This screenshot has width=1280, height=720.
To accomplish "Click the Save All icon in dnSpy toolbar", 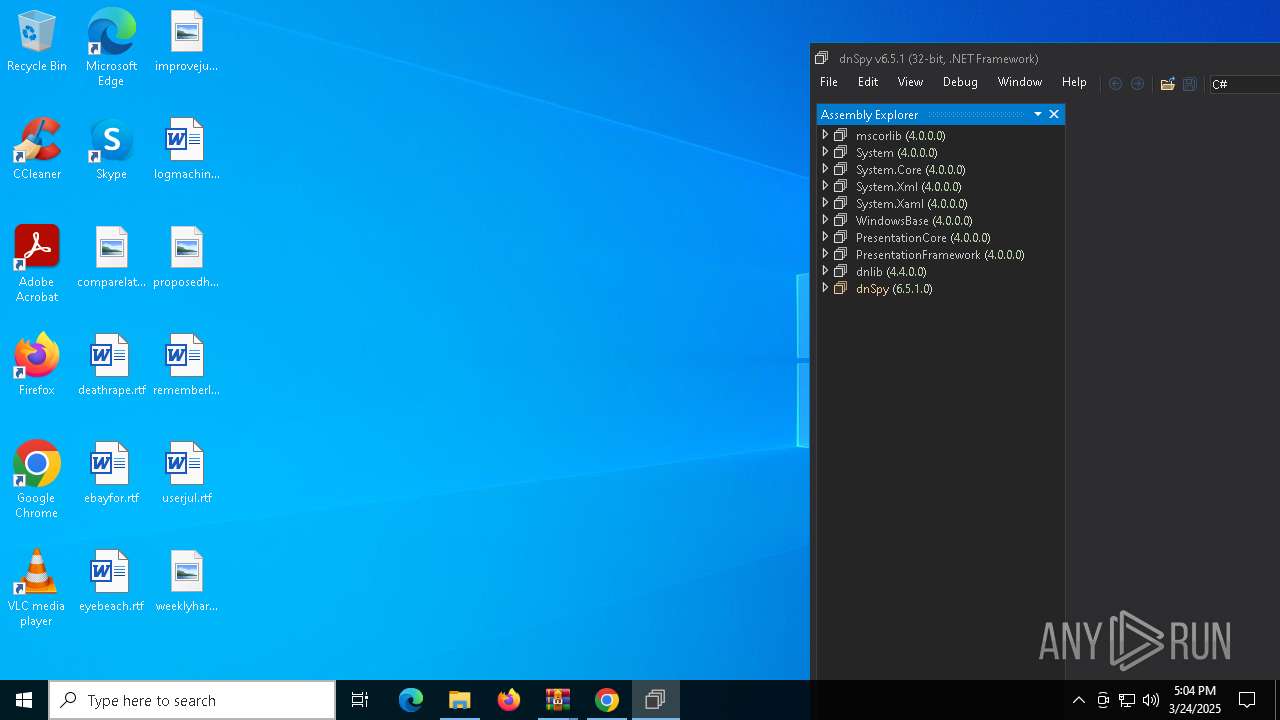I will (x=1189, y=84).
